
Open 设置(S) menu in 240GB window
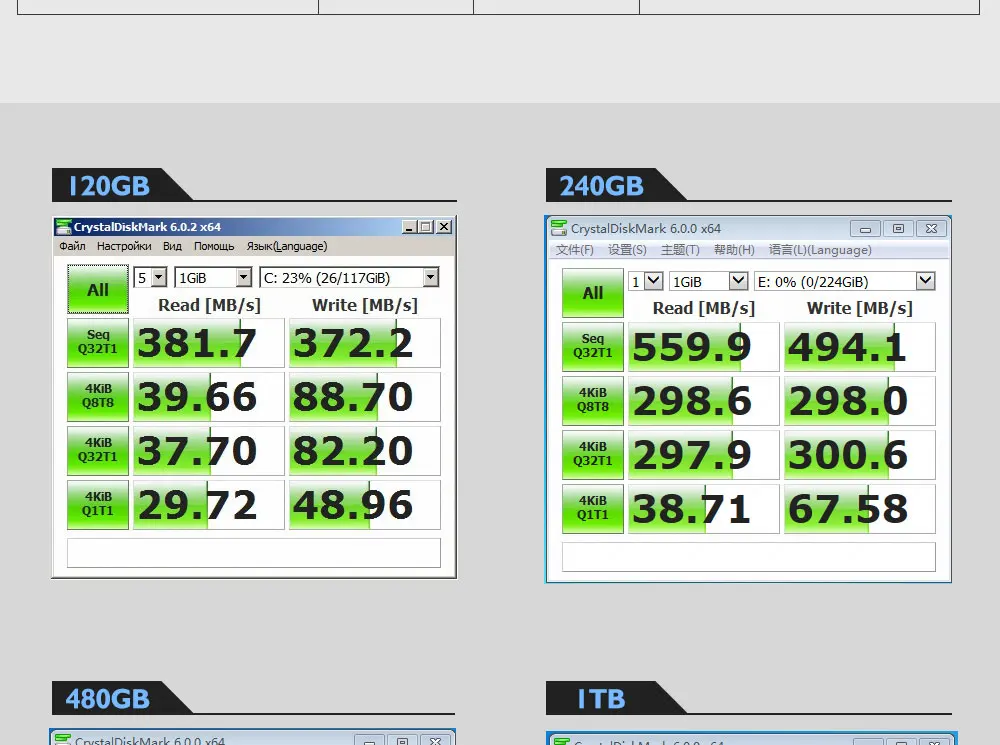[627, 250]
